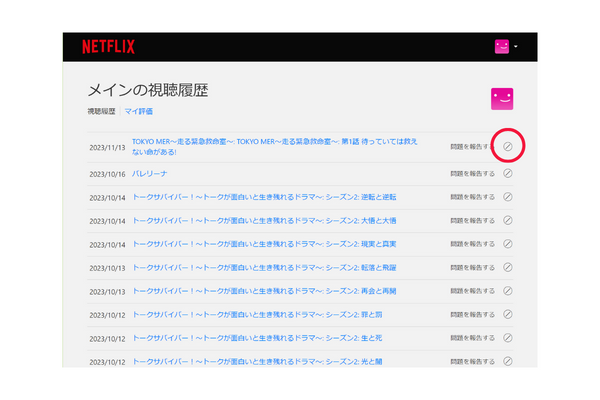600x400 pixels.
Task: Open the トークサバイバー 罪と罰 episode link
Action: [x=257, y=315]
